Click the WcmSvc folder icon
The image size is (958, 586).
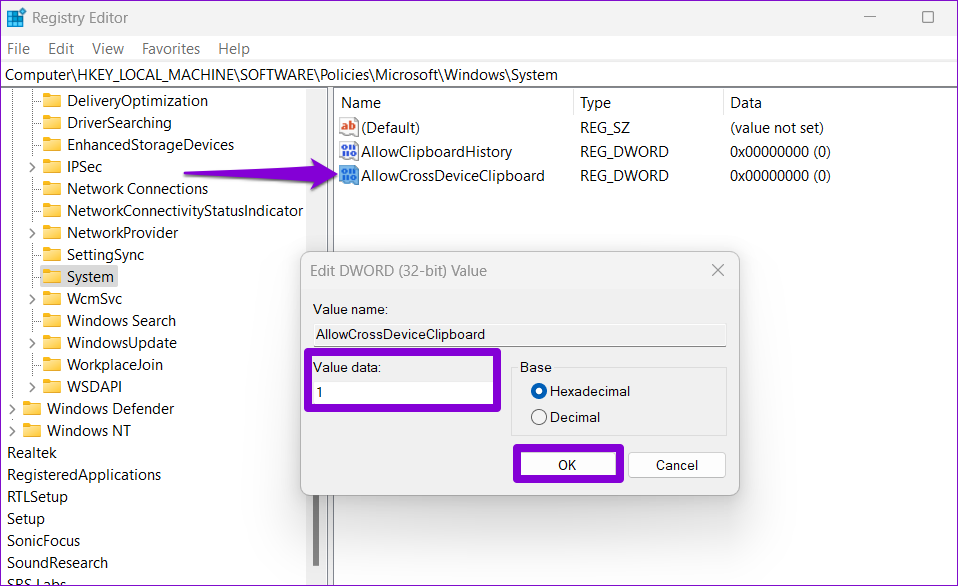click(x=51, y=298)
